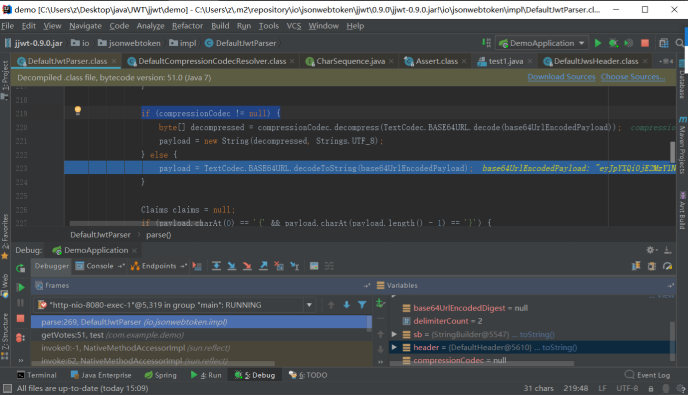The width and height of the screenshot is (688, 396).
Task: Hide the Debug tool window with the download-arrow icon
Action: coord(667,250)
